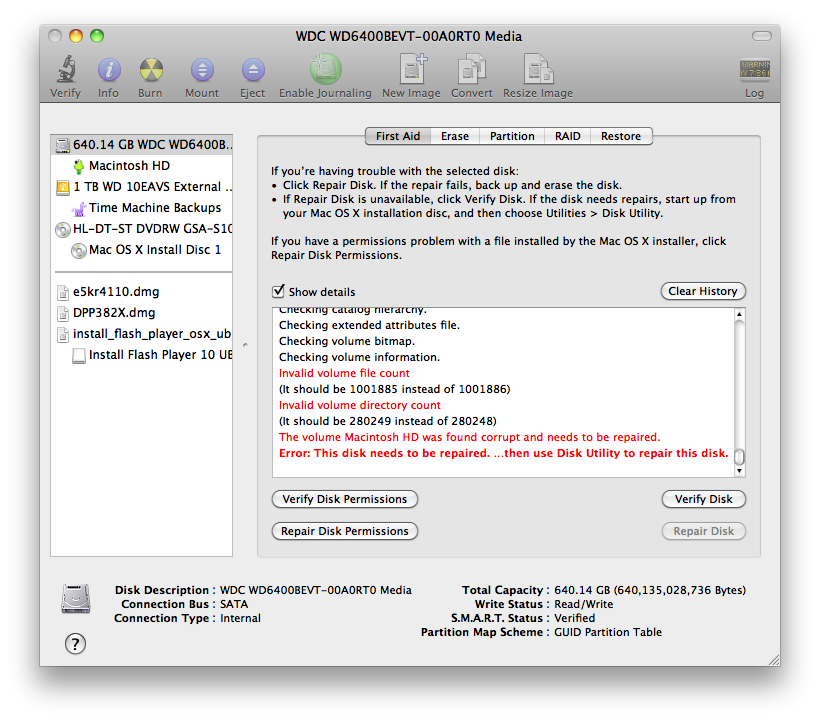Viewport: 820px width, 721px height.
Task: Click the 'Error: This disk needs to be repaired' line
Action: coord(504,453)
